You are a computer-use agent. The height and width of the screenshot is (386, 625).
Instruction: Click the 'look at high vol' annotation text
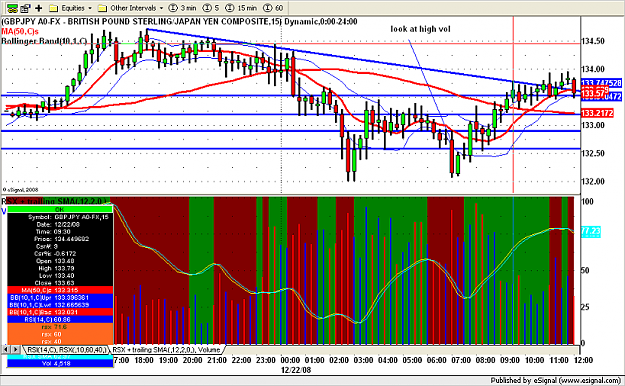click(x=420, y=29)
